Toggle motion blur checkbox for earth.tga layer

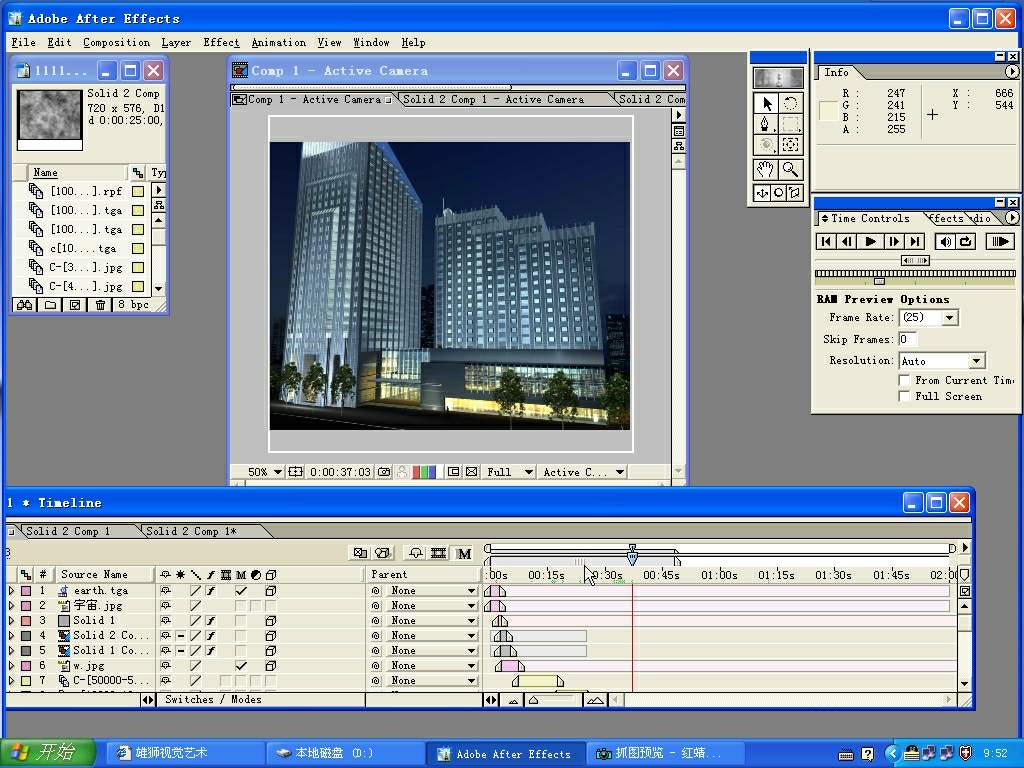tap(241, 591)
